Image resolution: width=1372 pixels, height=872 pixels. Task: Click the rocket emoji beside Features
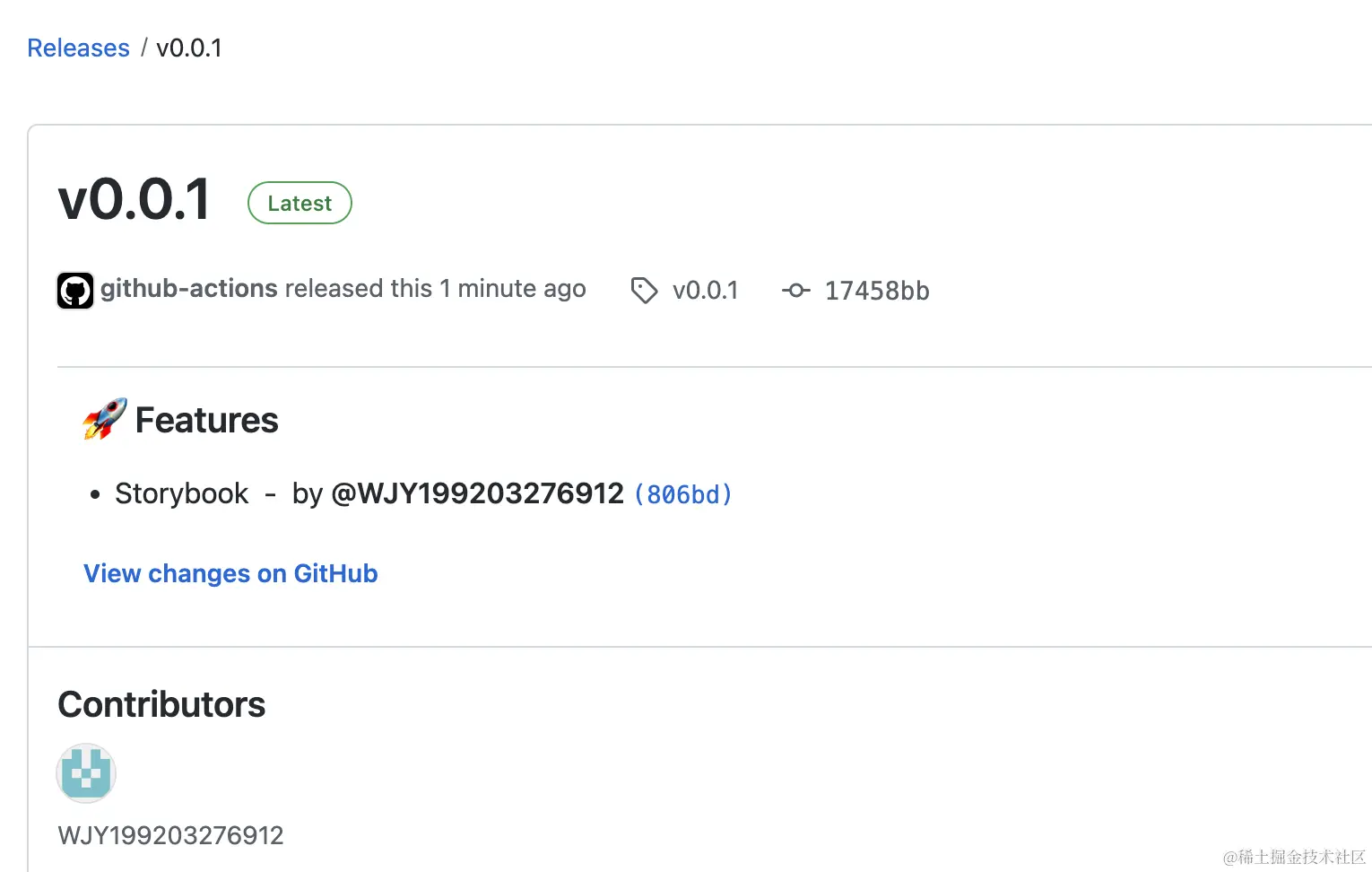(x=105, y=419)
